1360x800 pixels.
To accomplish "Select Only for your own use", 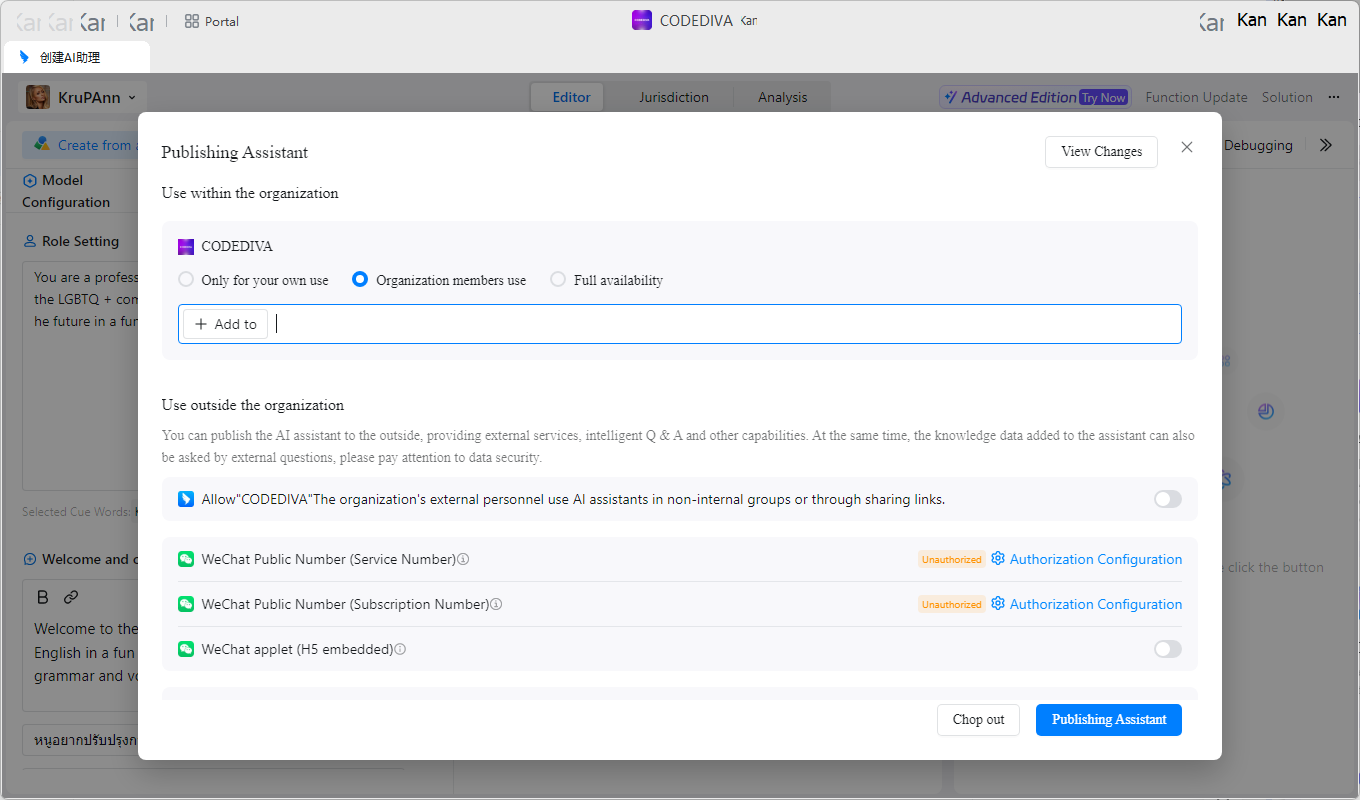I will [x=186, y=280].
